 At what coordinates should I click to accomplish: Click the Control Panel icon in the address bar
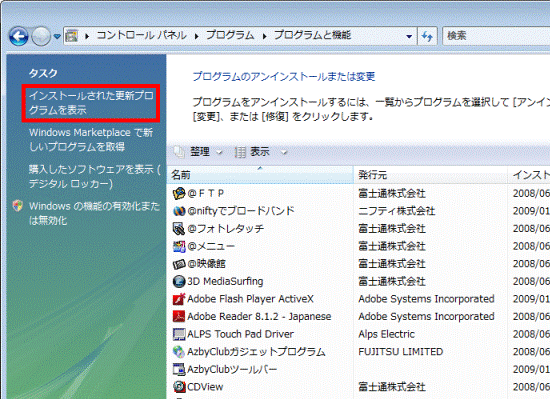tap(72, 35)
